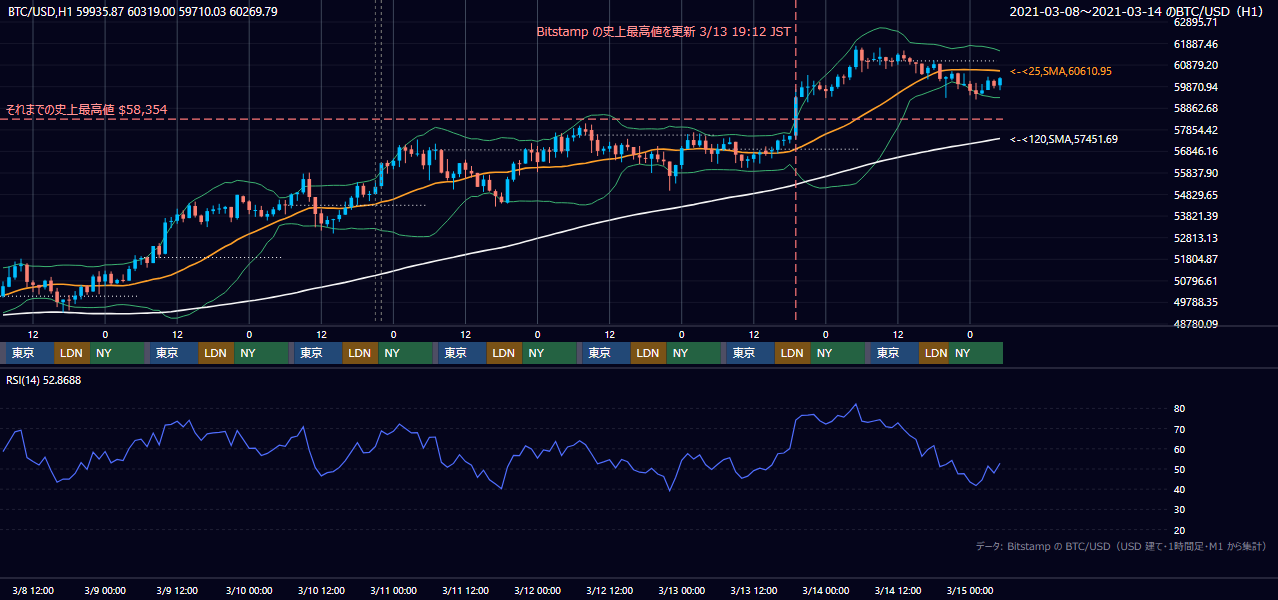Click the 3/13 12:00 date label
Image resolution: width=1278 pixels, height=600 pixels.
click(x=753, y=590)
